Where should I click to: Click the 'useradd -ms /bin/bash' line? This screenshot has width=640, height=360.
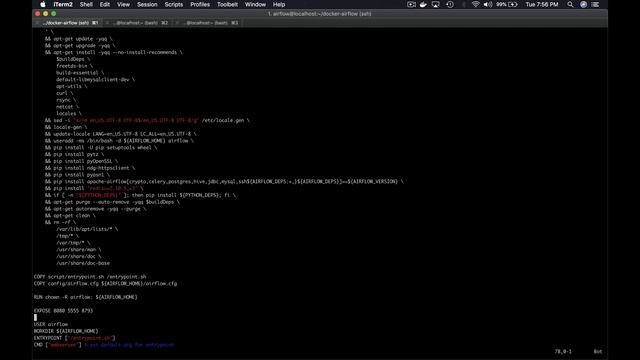119,141
